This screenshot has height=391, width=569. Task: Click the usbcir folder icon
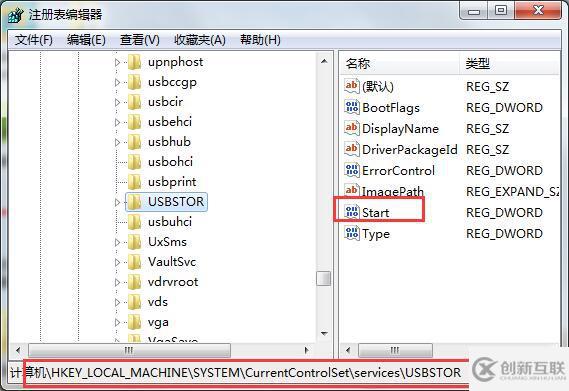[x=134, y=102]
